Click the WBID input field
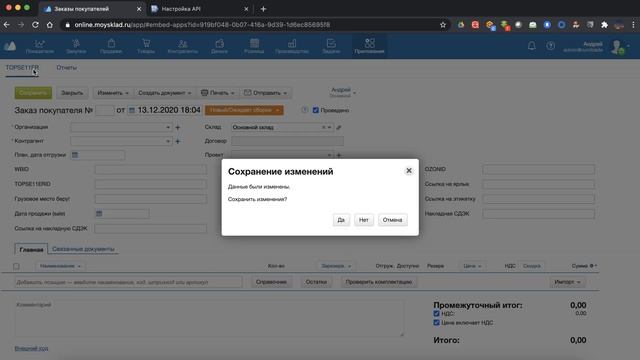 [151, 169]
